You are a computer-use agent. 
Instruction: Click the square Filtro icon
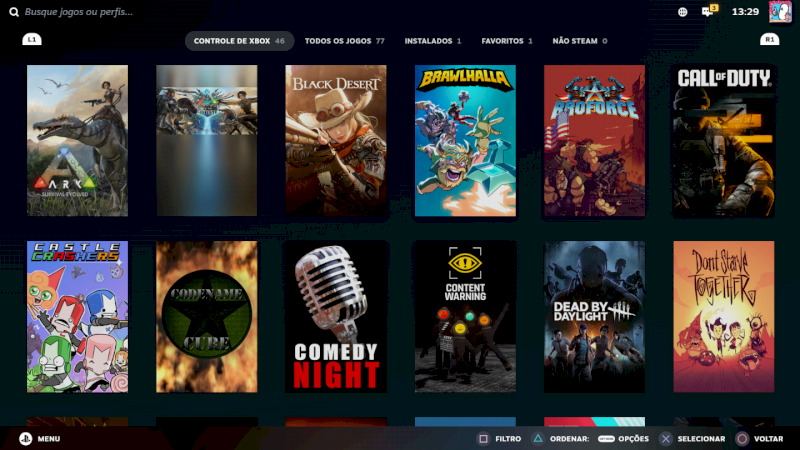click(x=483, y=439)
